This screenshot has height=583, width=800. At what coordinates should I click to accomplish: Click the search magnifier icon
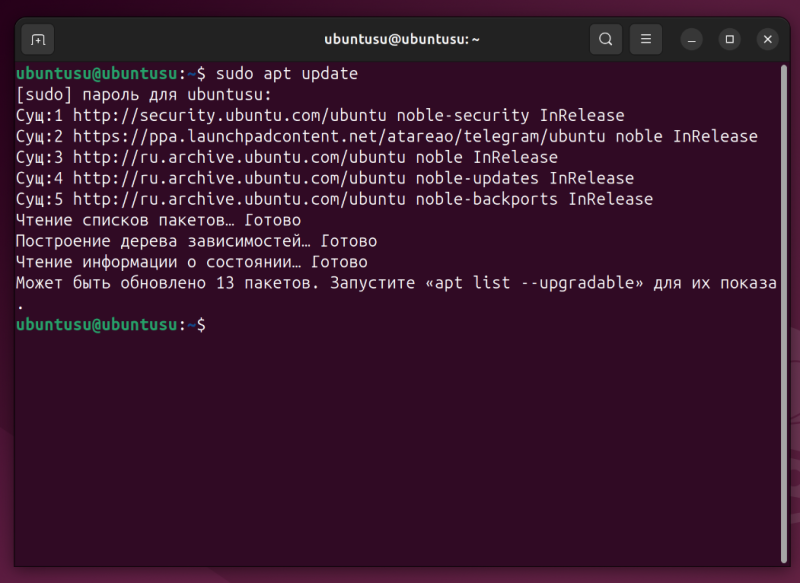[606, 40]
